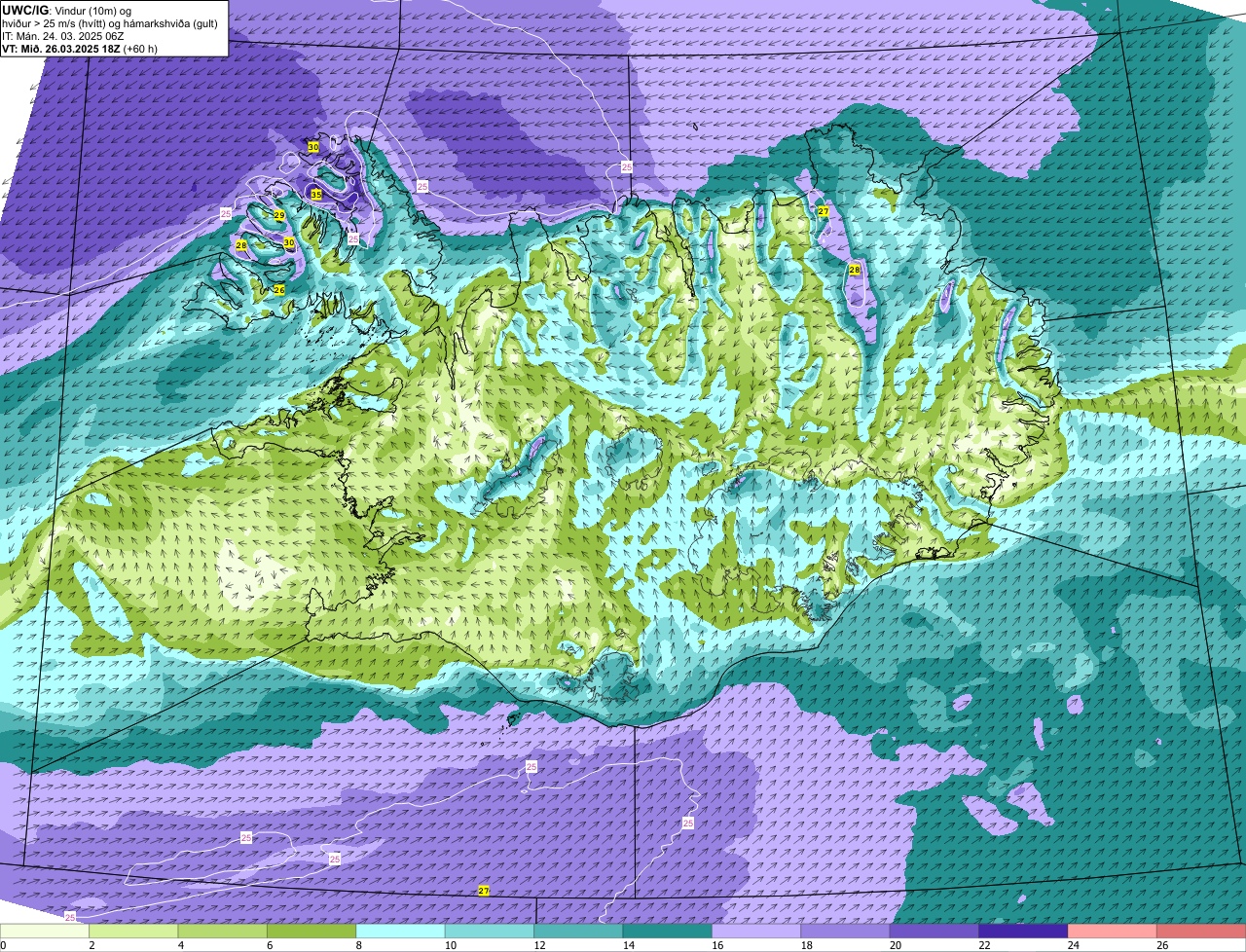Click the legend tick label '4'
The width and height of the screenshot is (1246, 952).
(180, 945)
